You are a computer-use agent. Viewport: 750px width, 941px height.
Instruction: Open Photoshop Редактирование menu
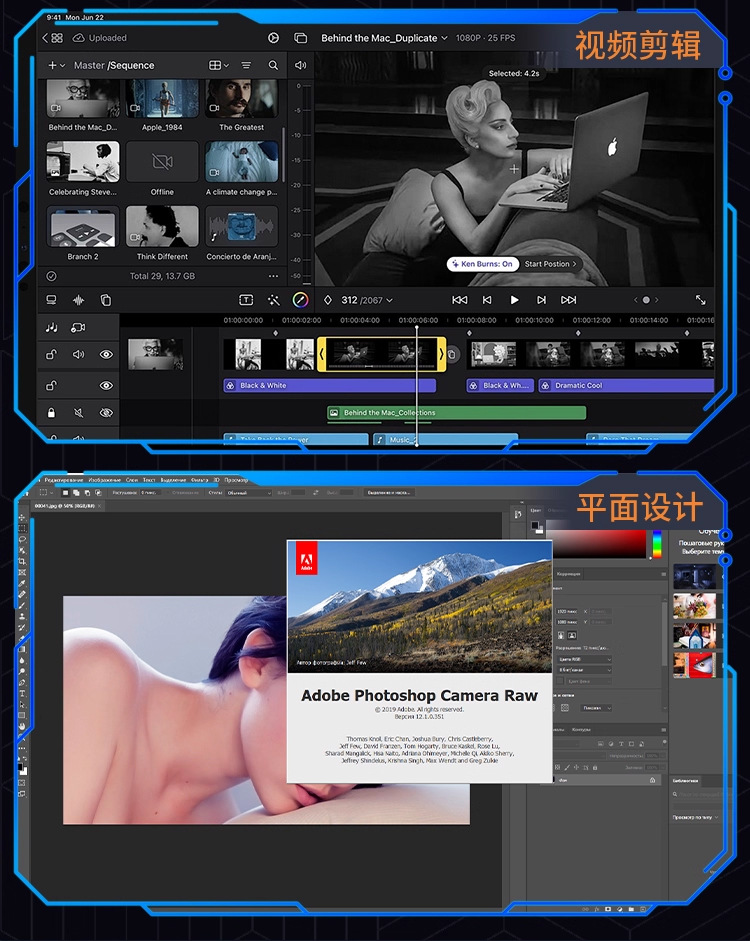[x=65, y=480]
